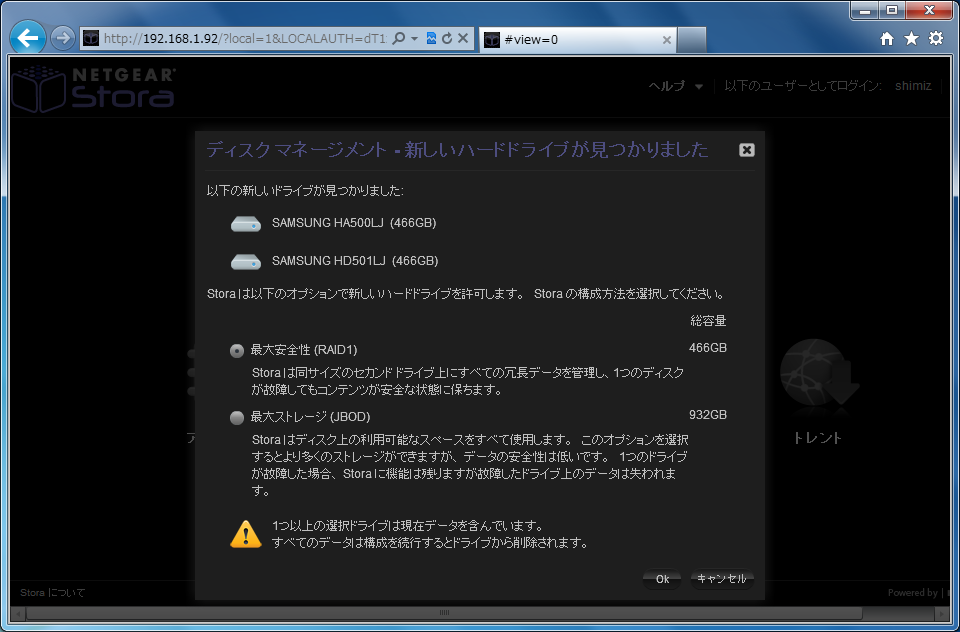
Task: Click the browser forward arrow
Action: [x=63, y=39]
